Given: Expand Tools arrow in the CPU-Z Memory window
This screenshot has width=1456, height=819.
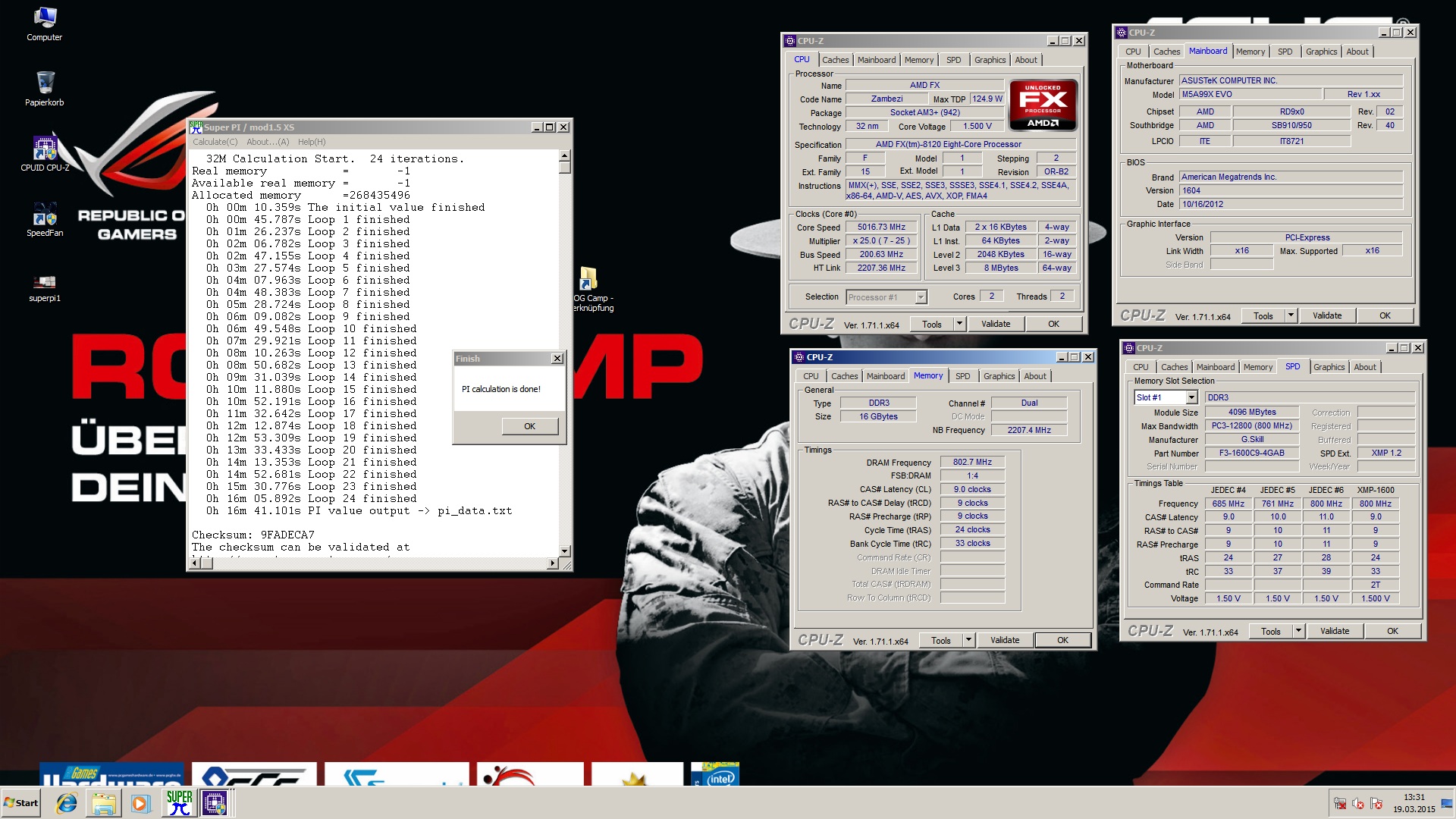Looking at the screenshot, I should click(968, 640).
